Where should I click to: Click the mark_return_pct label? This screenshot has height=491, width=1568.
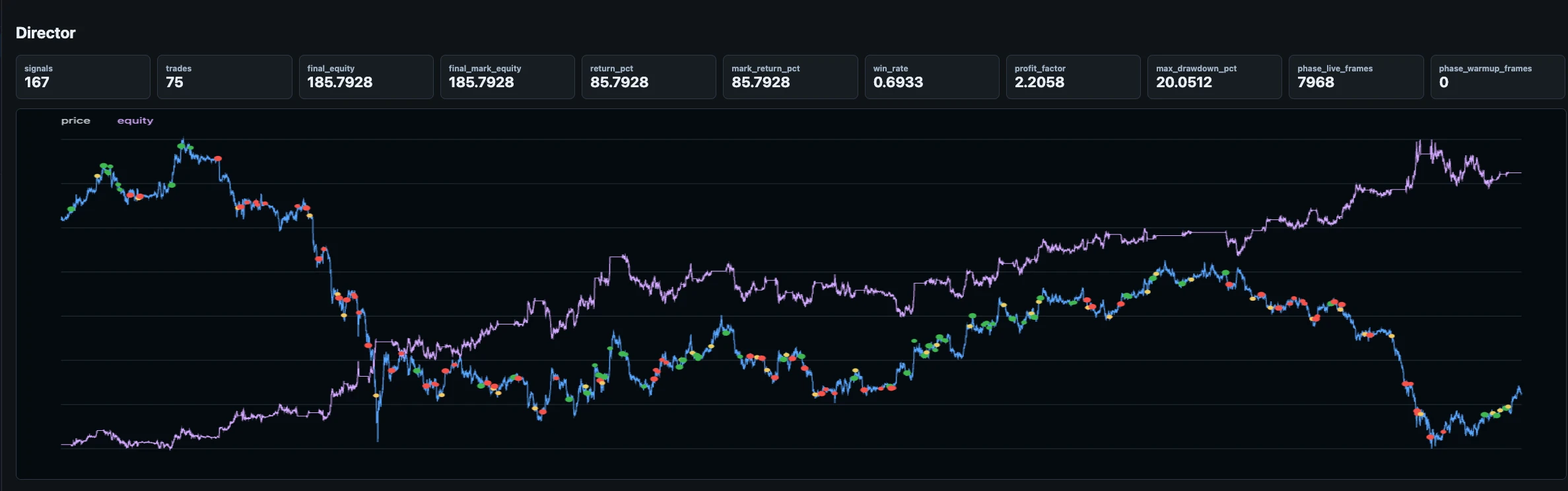[x=765, y=68]
